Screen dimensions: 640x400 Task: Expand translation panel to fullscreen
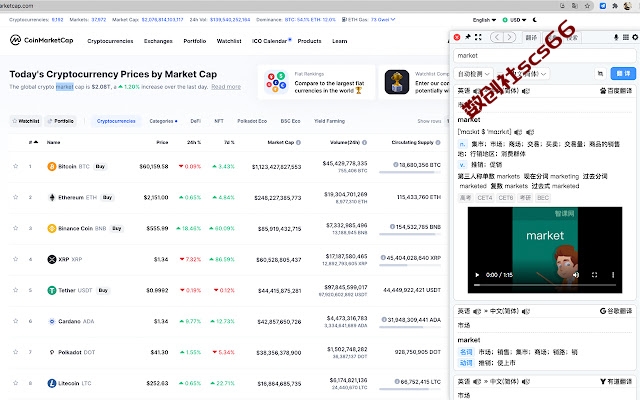click(478, 37)
